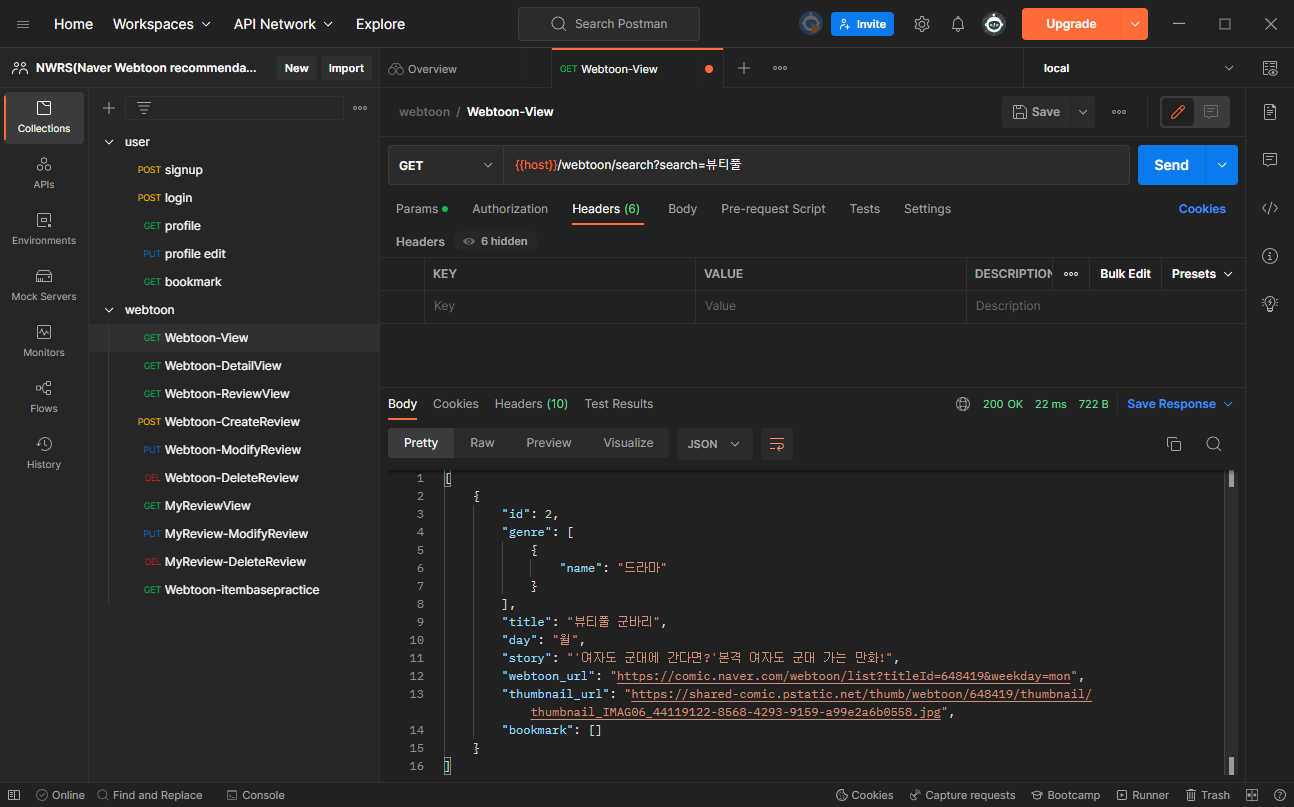Search the response with magnifier icon
1294x807 pixels.
point(1213,444)
